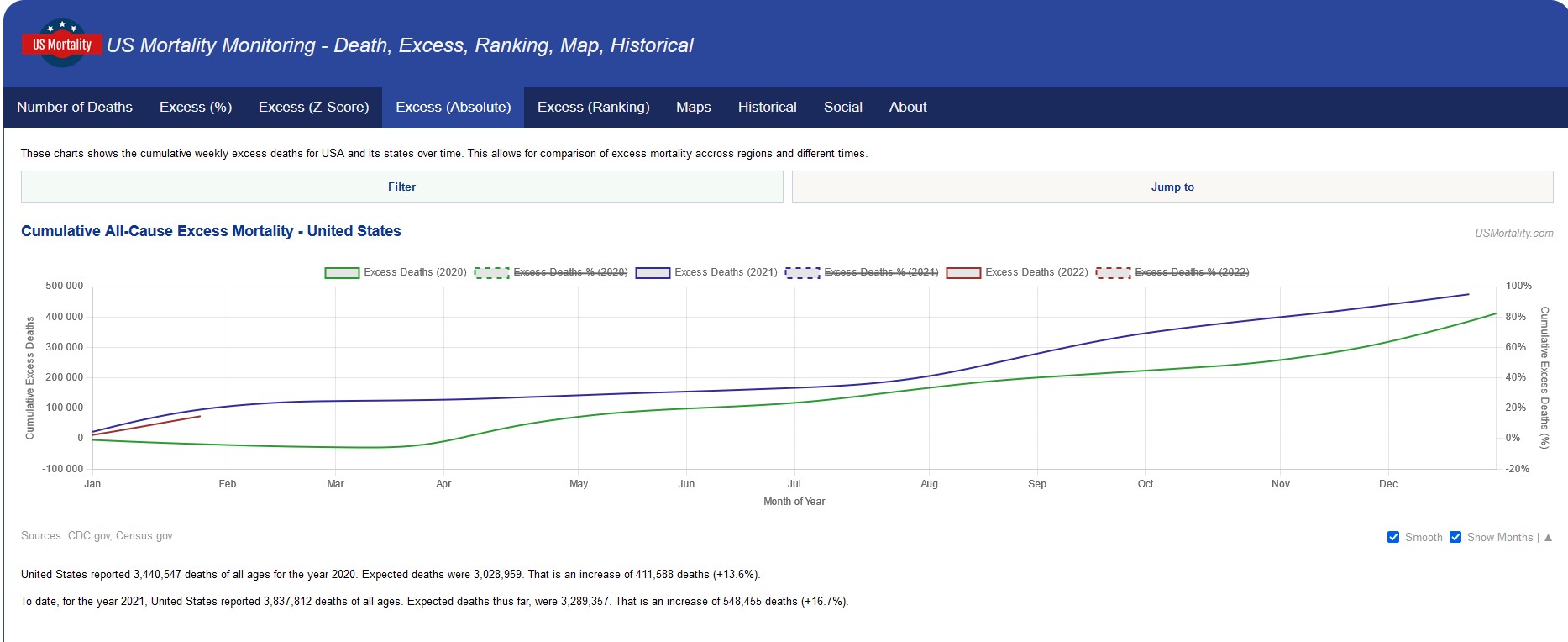Image resolution: width=1568 pixels, height=642 pixels.
Task: Click the Excess Deaths (2020) legend label
Action: click(415, 272)
